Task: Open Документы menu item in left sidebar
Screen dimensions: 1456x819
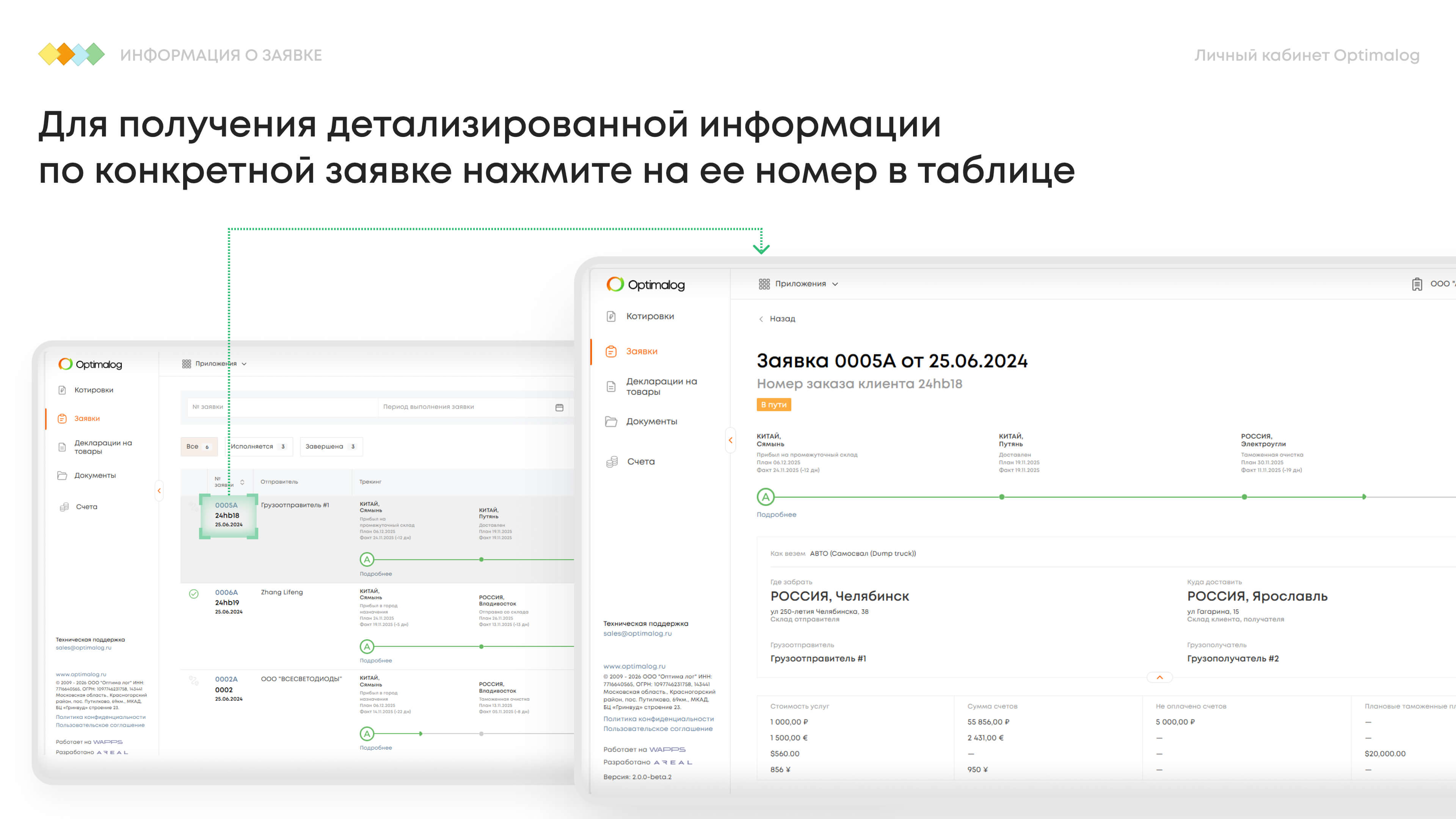Action: coord(95,476)
